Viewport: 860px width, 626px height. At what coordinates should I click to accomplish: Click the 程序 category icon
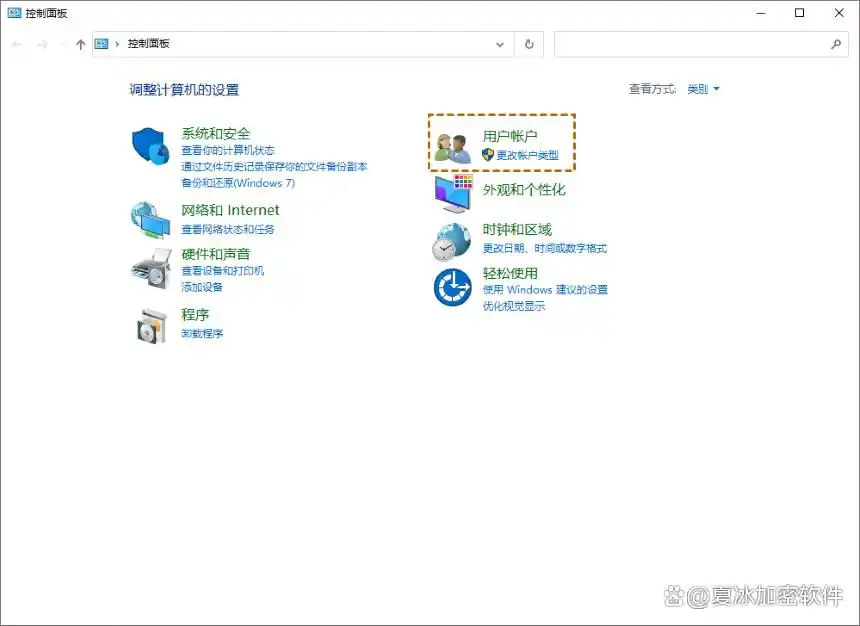pyautogui.click(x=150, y=325)
